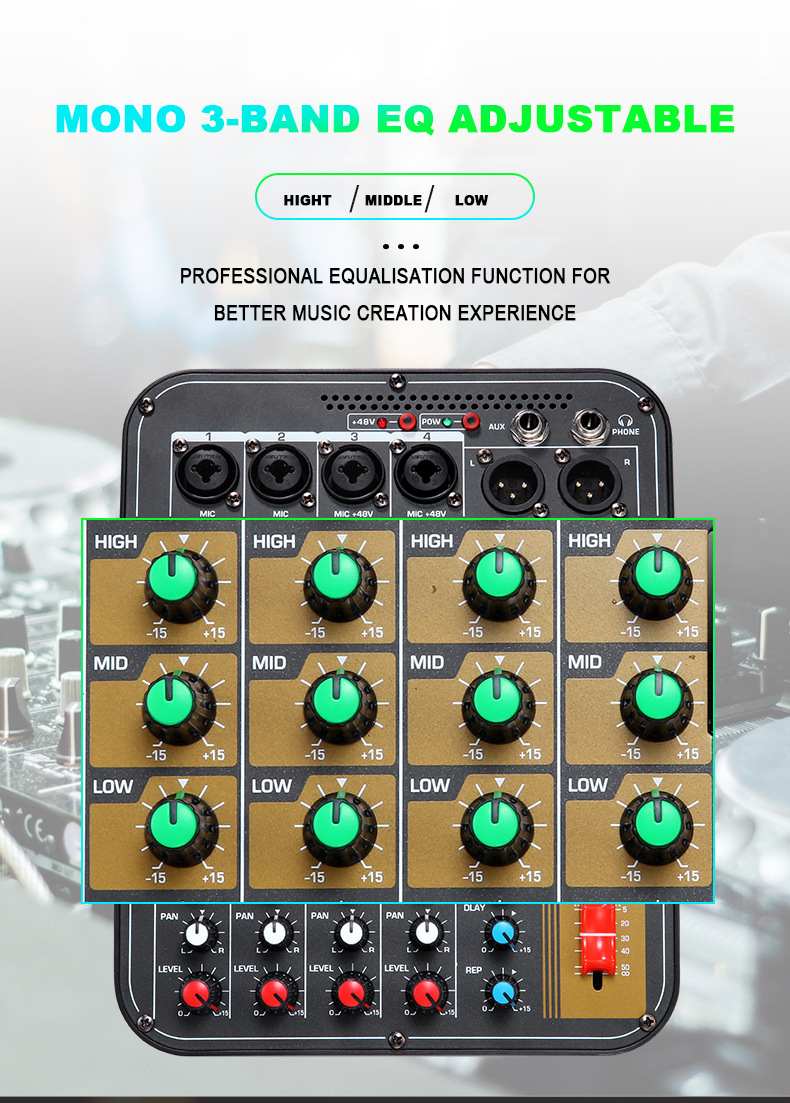
Task: Click the fourth channel's white PAN knob
Action: coord(426,933)
